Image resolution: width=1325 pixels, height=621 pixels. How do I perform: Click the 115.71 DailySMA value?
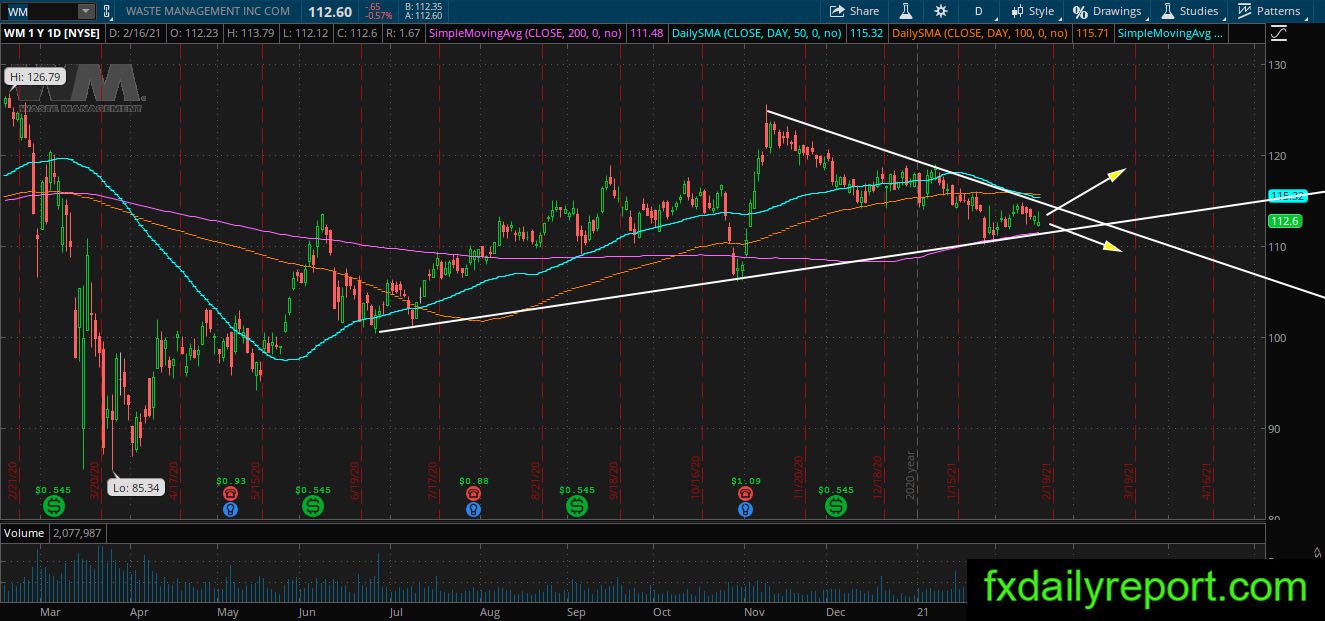pyautogui.click(x=1095, y=33)
